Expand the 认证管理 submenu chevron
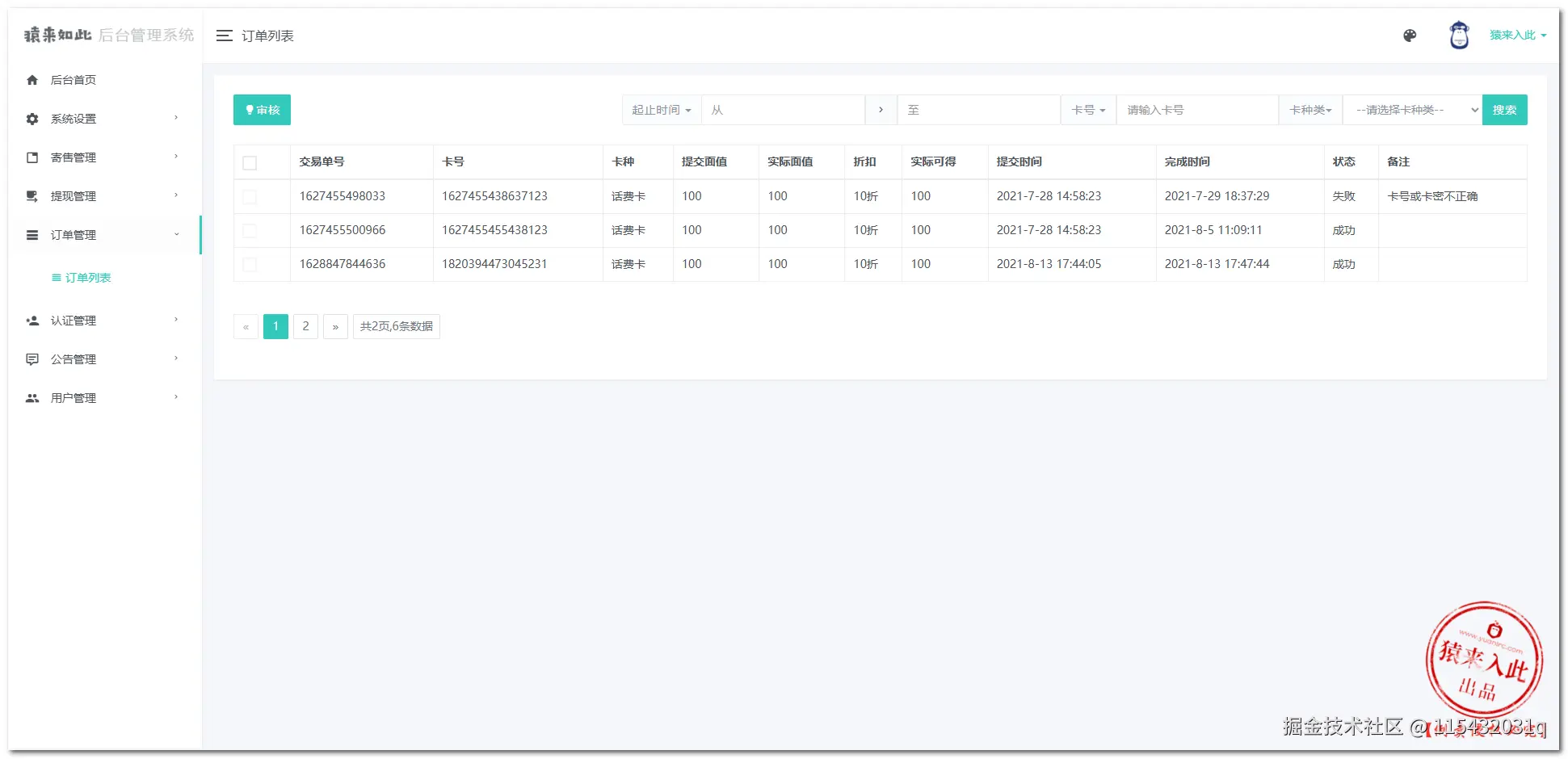 [176, 320]
